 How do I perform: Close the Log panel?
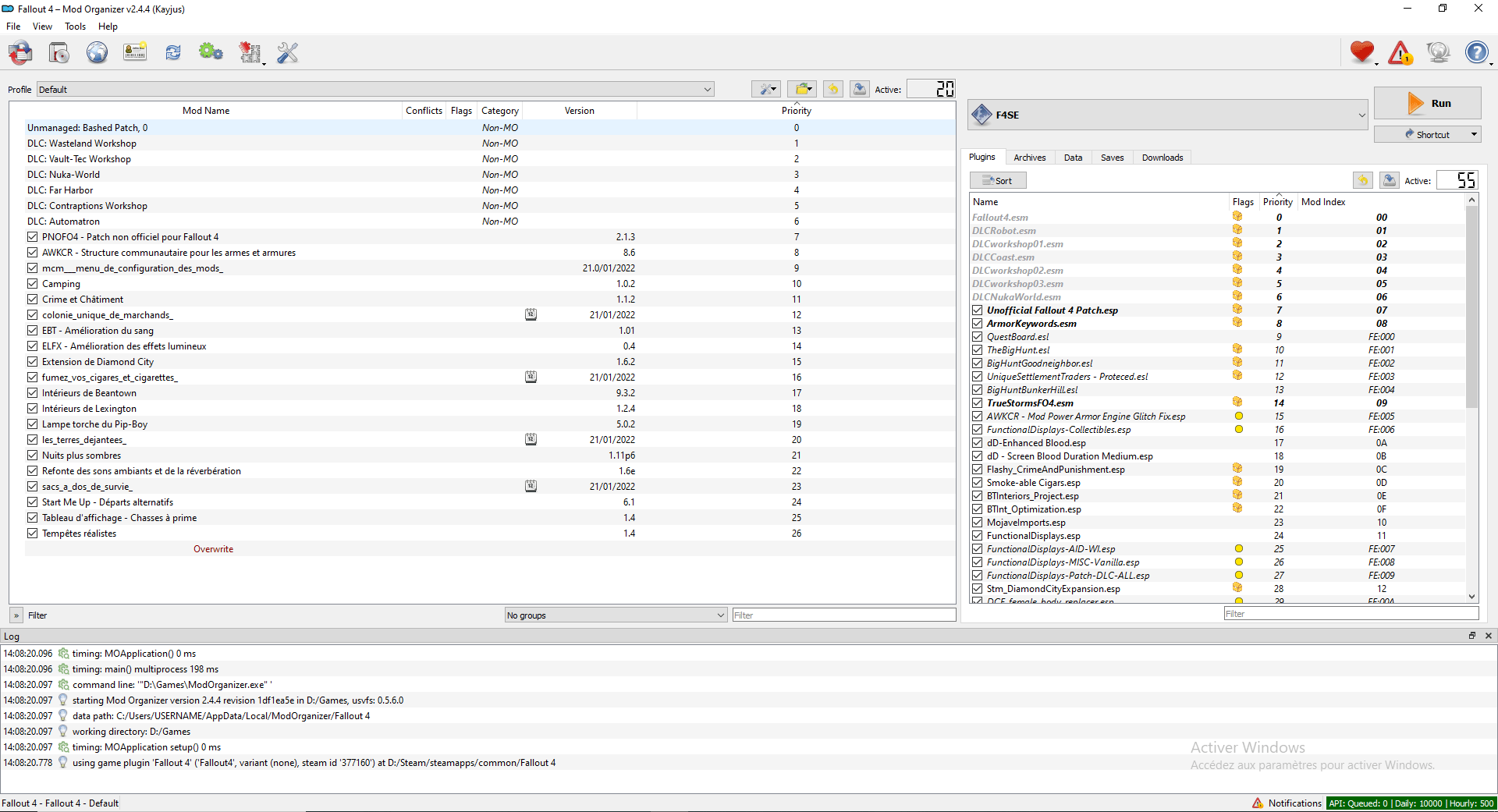click(1488, 636)
